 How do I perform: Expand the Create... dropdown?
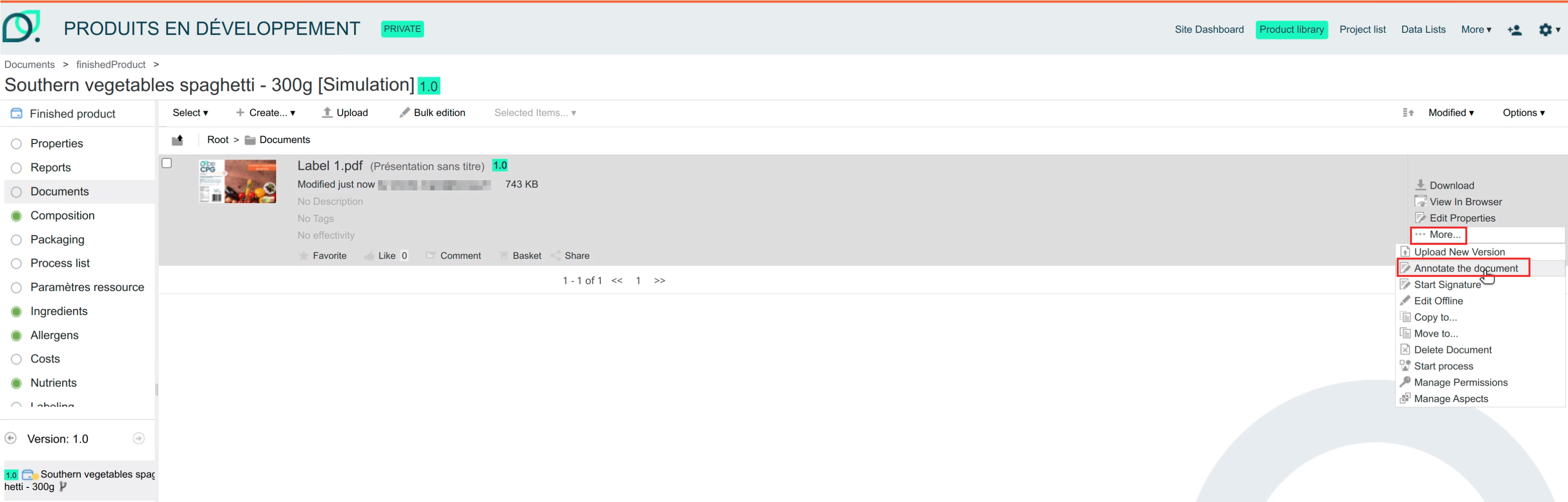[x=265, y=113]
